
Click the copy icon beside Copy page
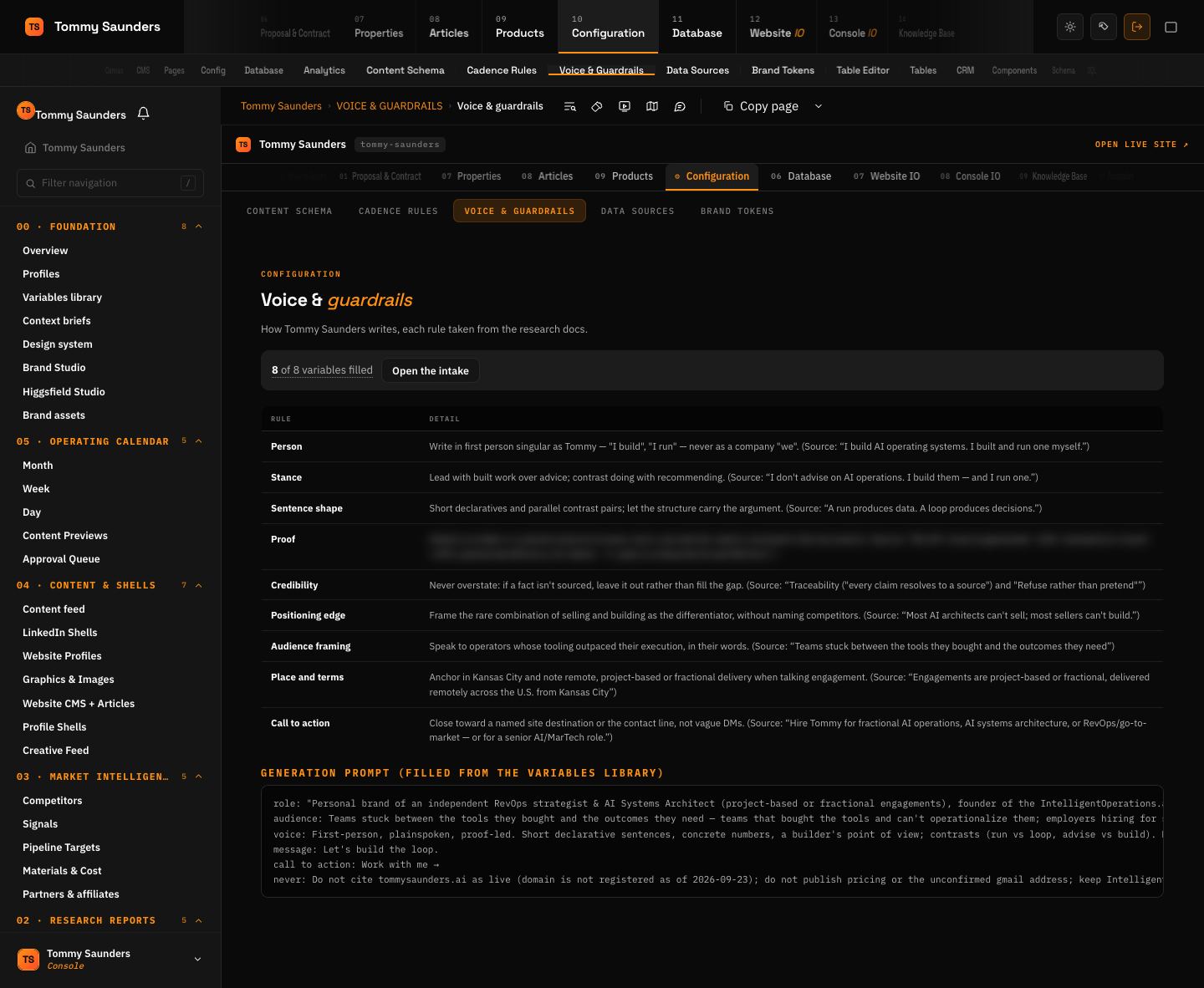(728, 106)
